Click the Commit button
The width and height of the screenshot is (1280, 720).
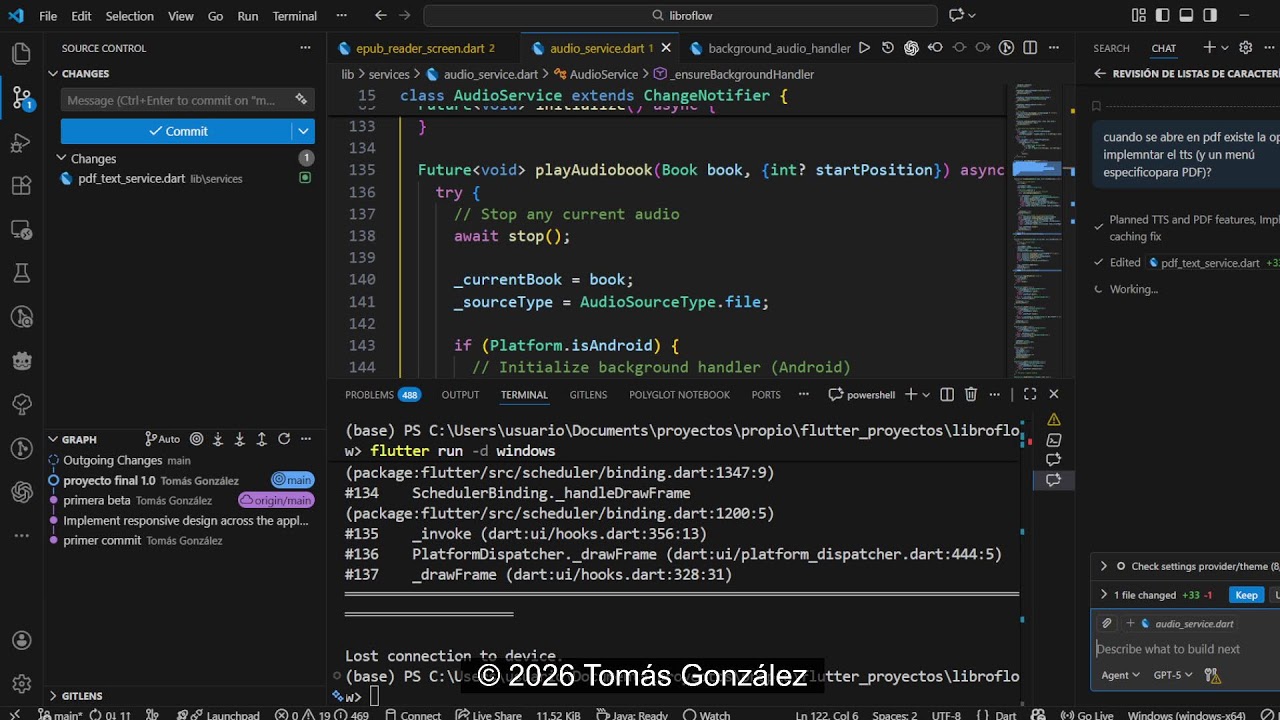click(177, 131)
